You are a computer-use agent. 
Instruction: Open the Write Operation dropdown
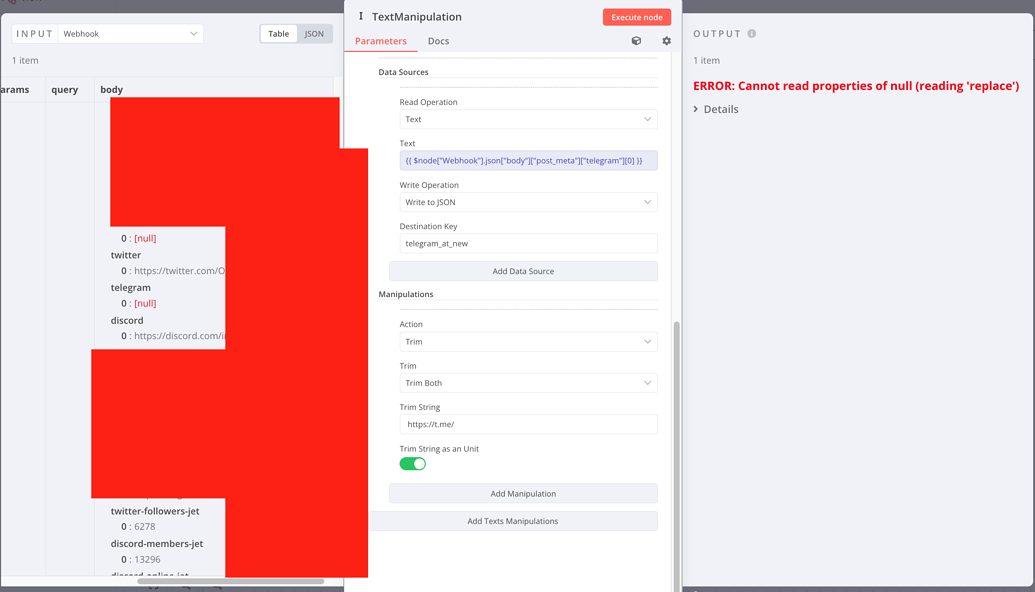click(x=528, y=201)
